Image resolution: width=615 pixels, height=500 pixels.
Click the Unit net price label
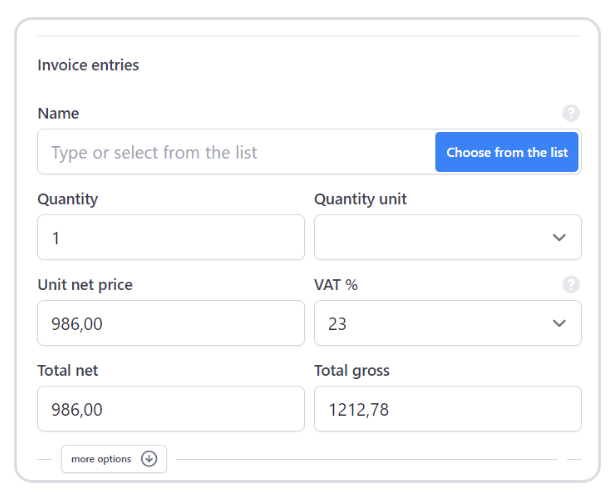click(x=85, y=285)
